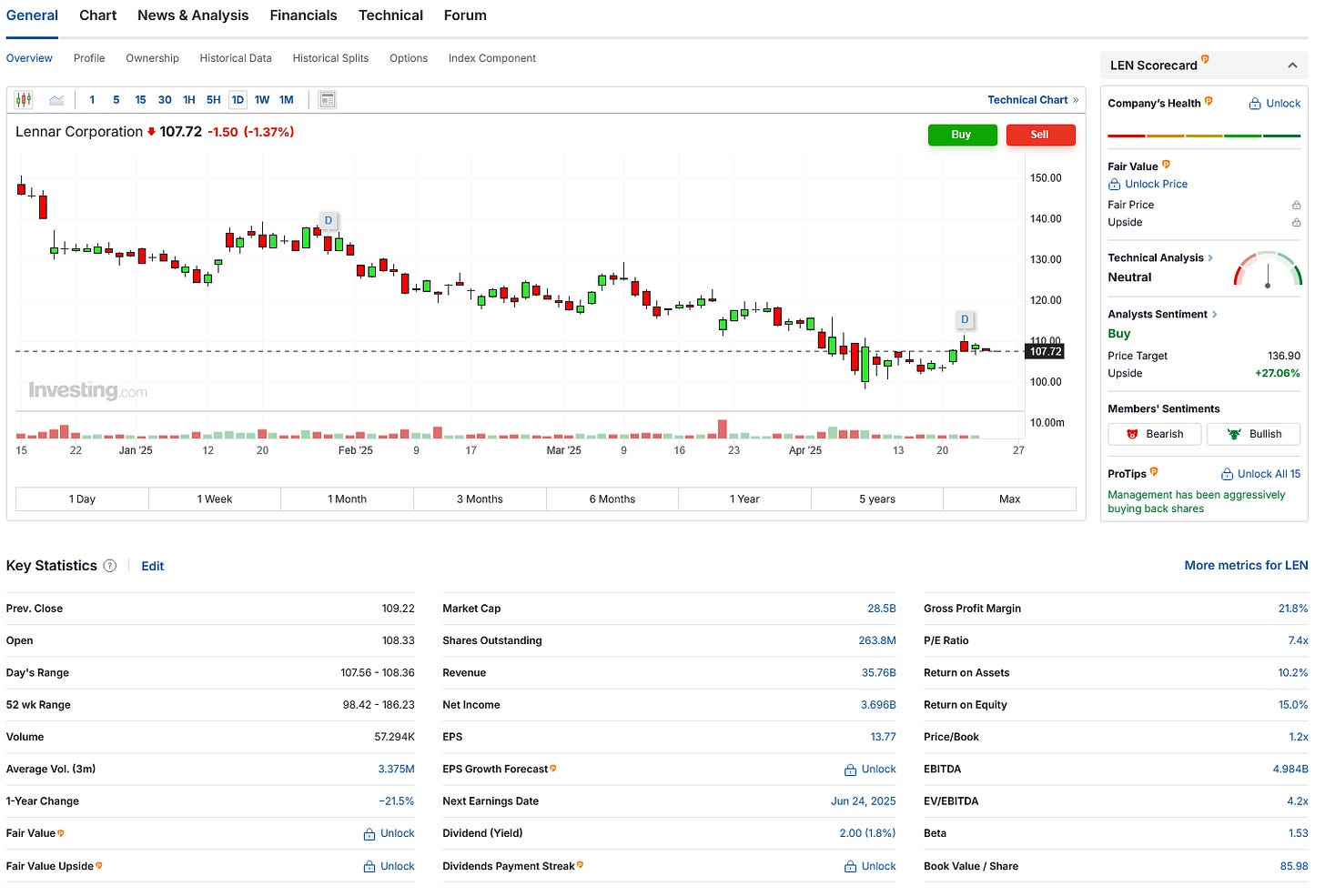Vote Bearish on member sentiment
Screen dimensions: 1325x896
[1154, 435]
